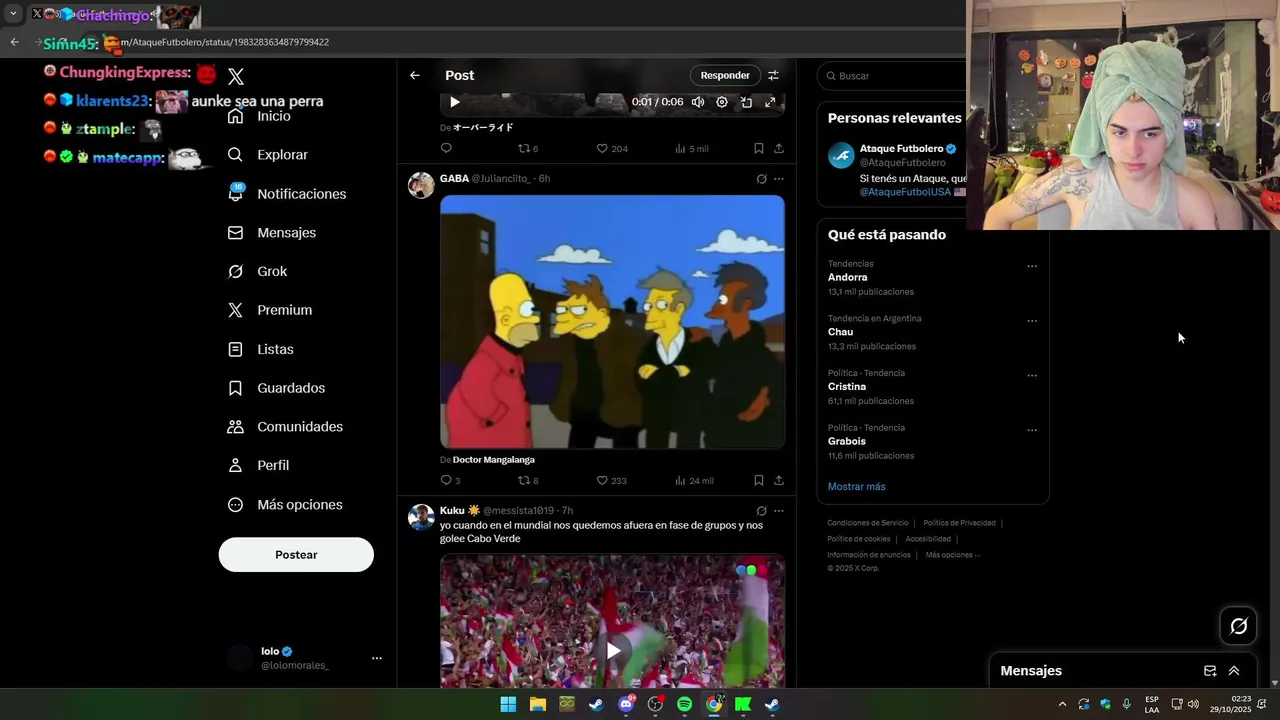Open Premium in the sidebar

[270, 310]
